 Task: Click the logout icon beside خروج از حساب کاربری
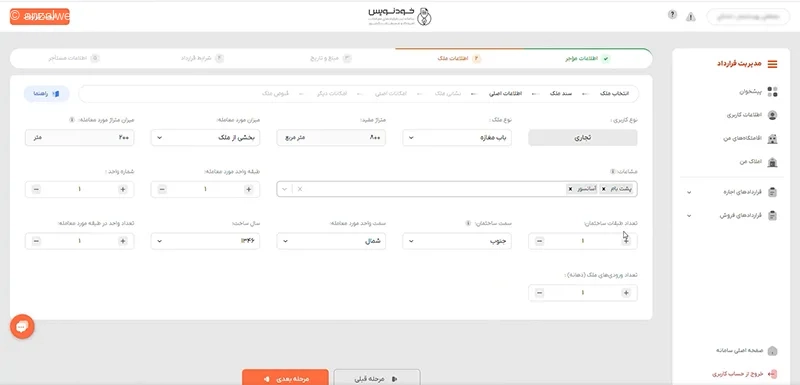click(772, 374)
